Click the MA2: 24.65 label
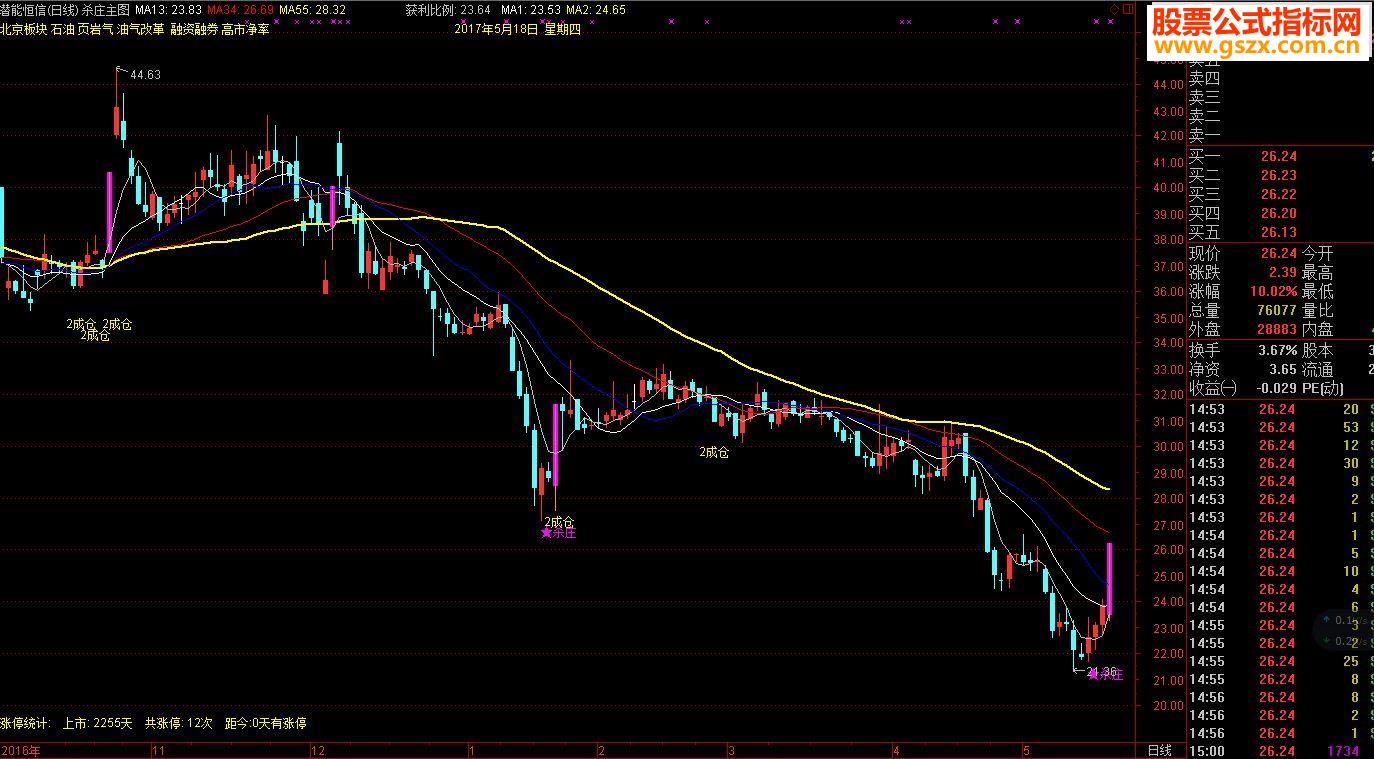The height and width of the screenshot is (759, 1374). click(596, 9)
